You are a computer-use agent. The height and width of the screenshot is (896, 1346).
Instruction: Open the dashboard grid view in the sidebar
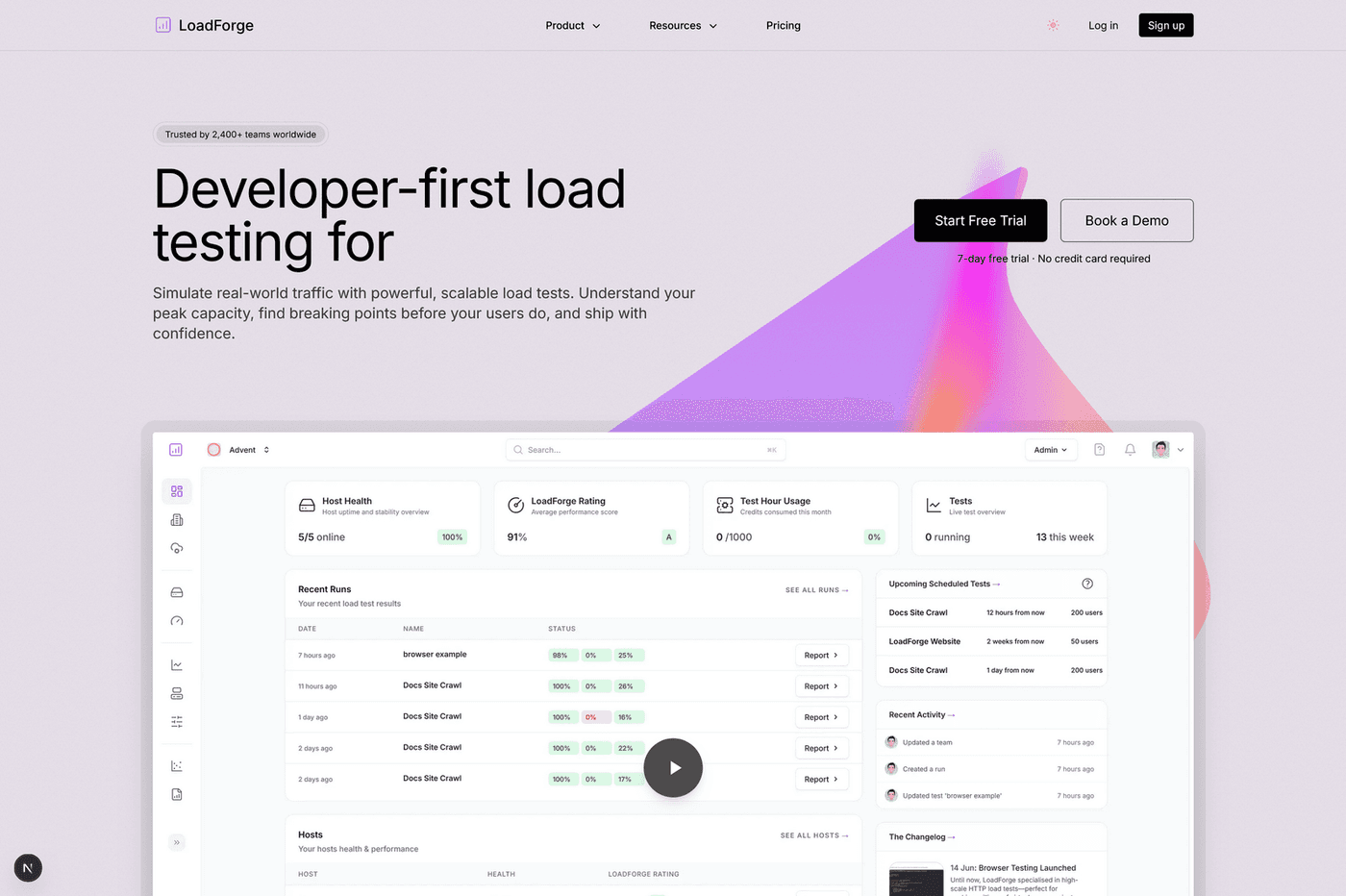click(x=176, y=491)
